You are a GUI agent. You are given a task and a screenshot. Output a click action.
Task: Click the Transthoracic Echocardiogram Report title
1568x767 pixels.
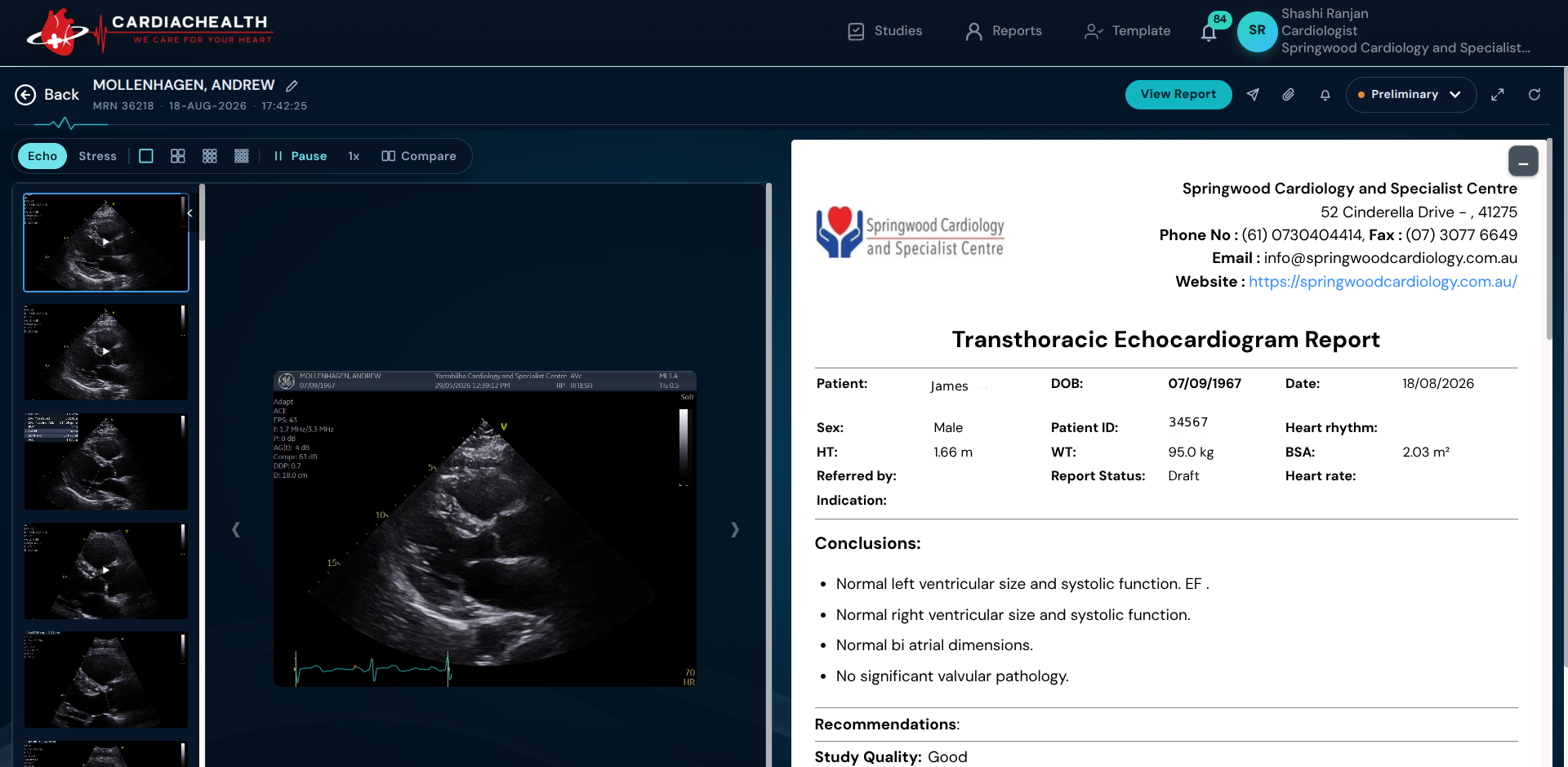[x=1166, y=340]
